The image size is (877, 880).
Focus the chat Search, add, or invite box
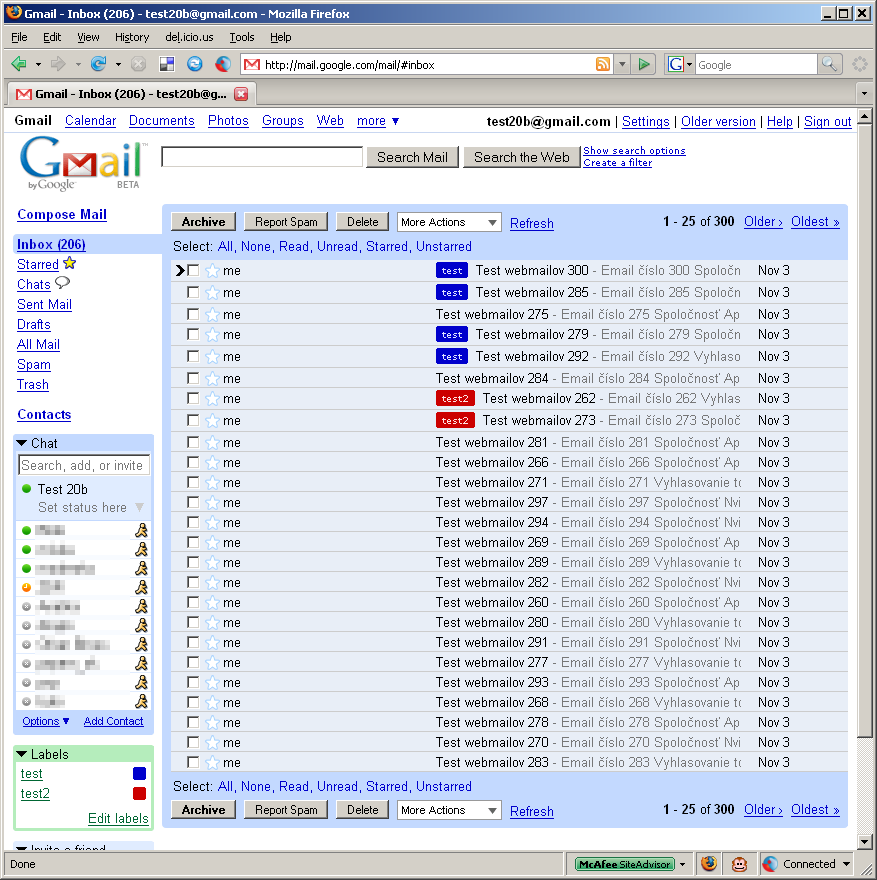[x=84, y=465]
